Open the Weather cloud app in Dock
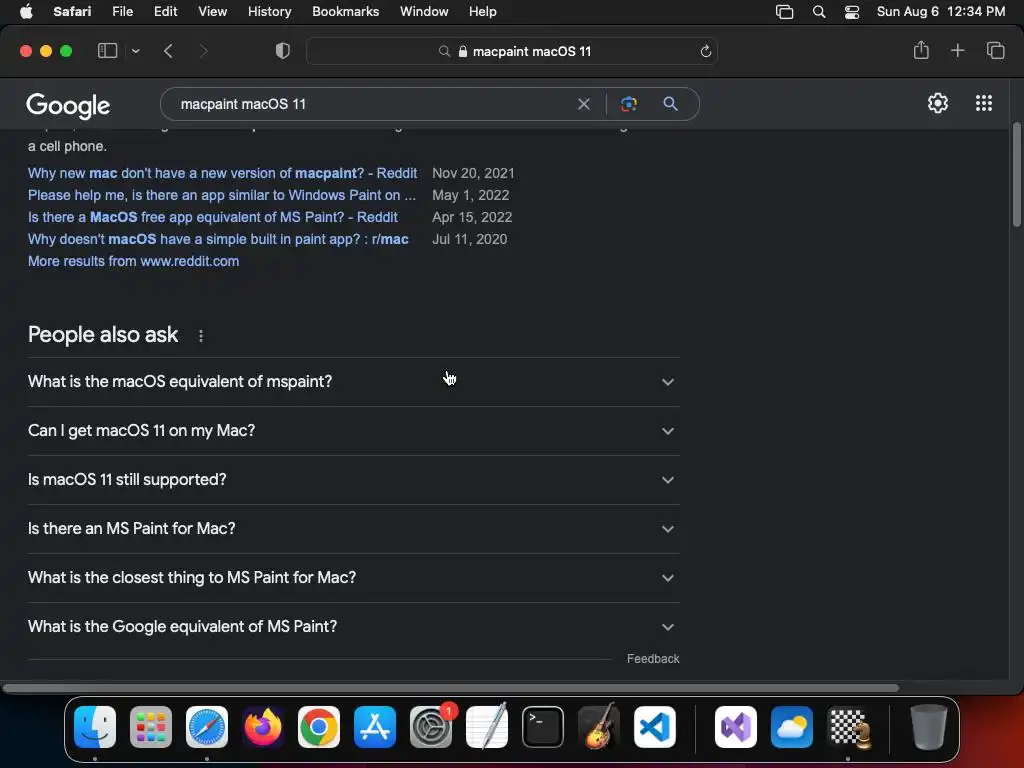Screen dimensions: 1024x768 pos(792,726)
